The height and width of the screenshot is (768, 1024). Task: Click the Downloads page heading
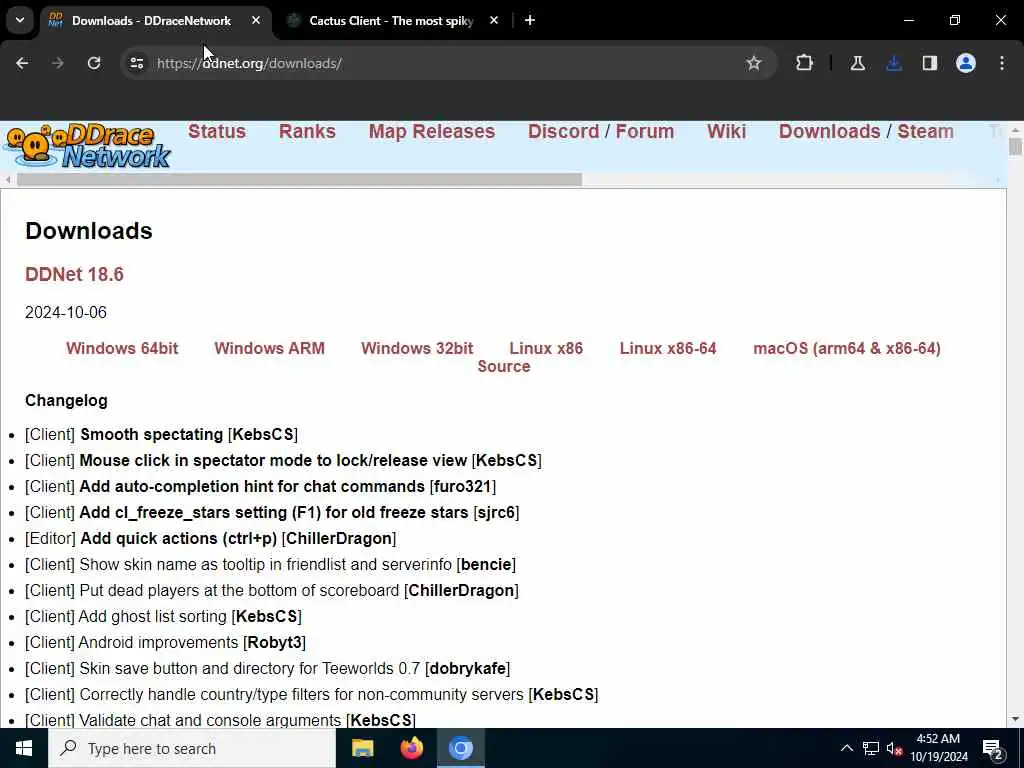(89, 231)
